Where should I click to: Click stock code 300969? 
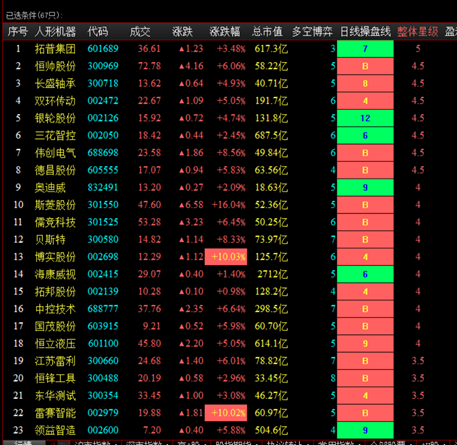(x=103, y=66)
